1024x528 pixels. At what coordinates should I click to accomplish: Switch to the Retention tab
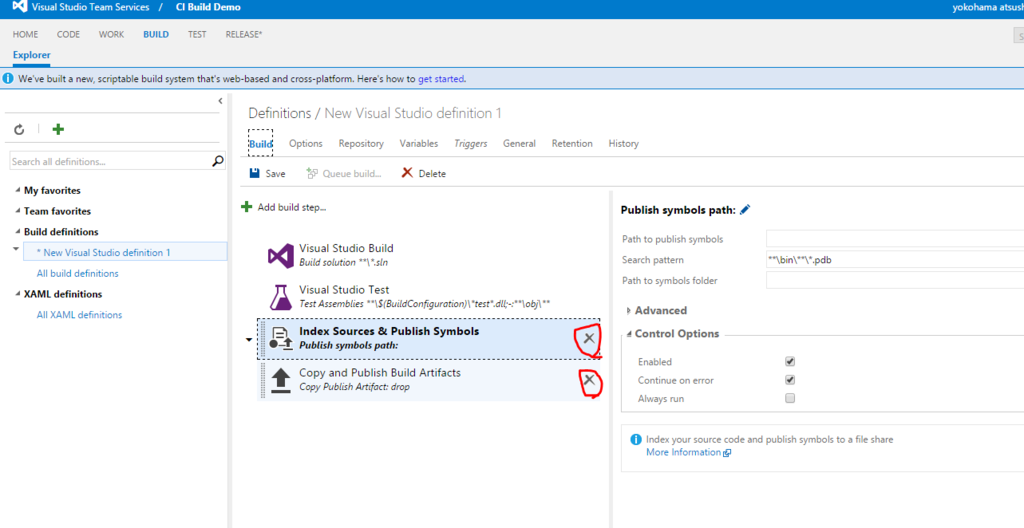tap(572, 144)
